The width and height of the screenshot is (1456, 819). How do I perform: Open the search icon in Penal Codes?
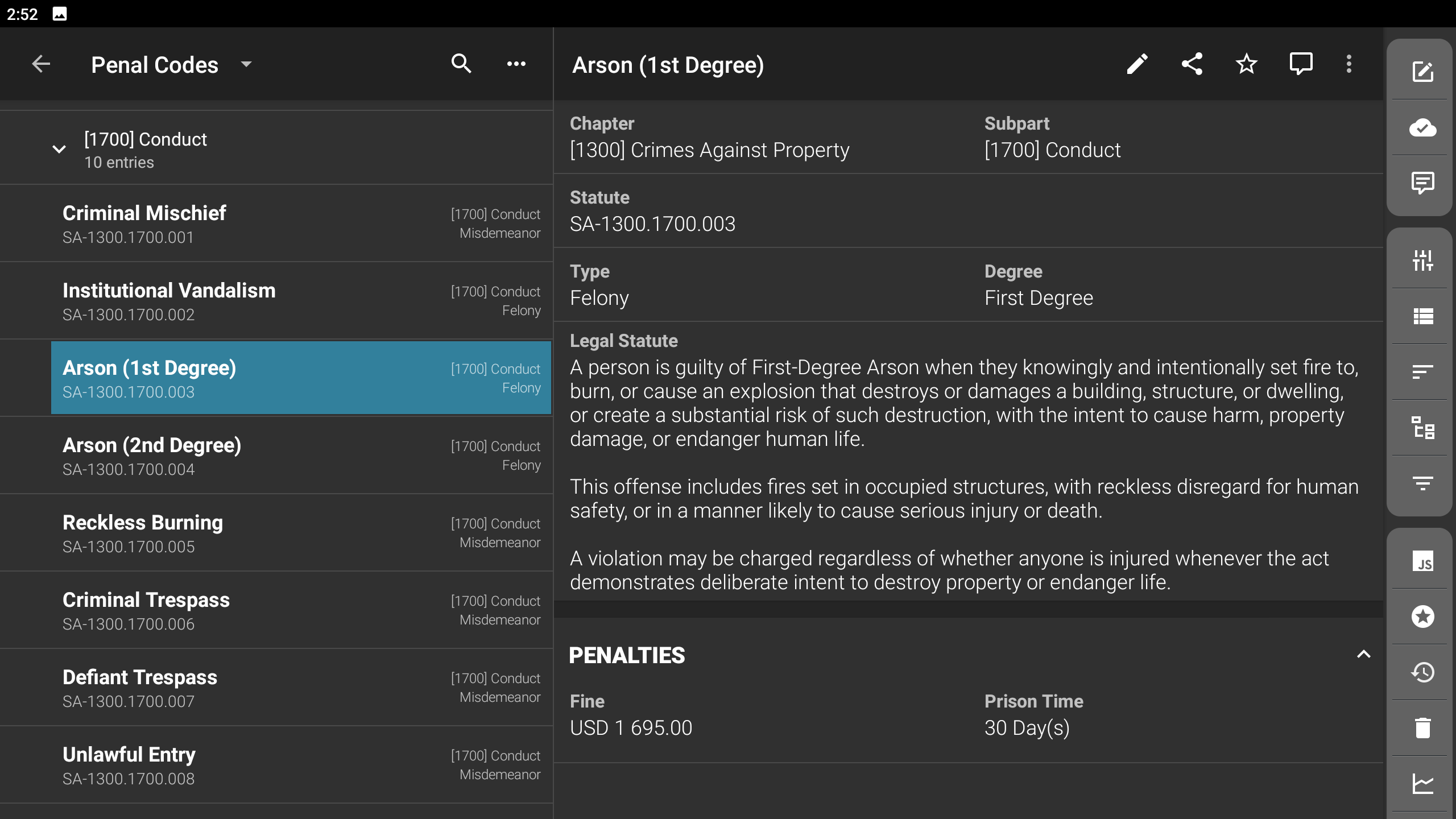pyautogui.click(x=461, y=64)
